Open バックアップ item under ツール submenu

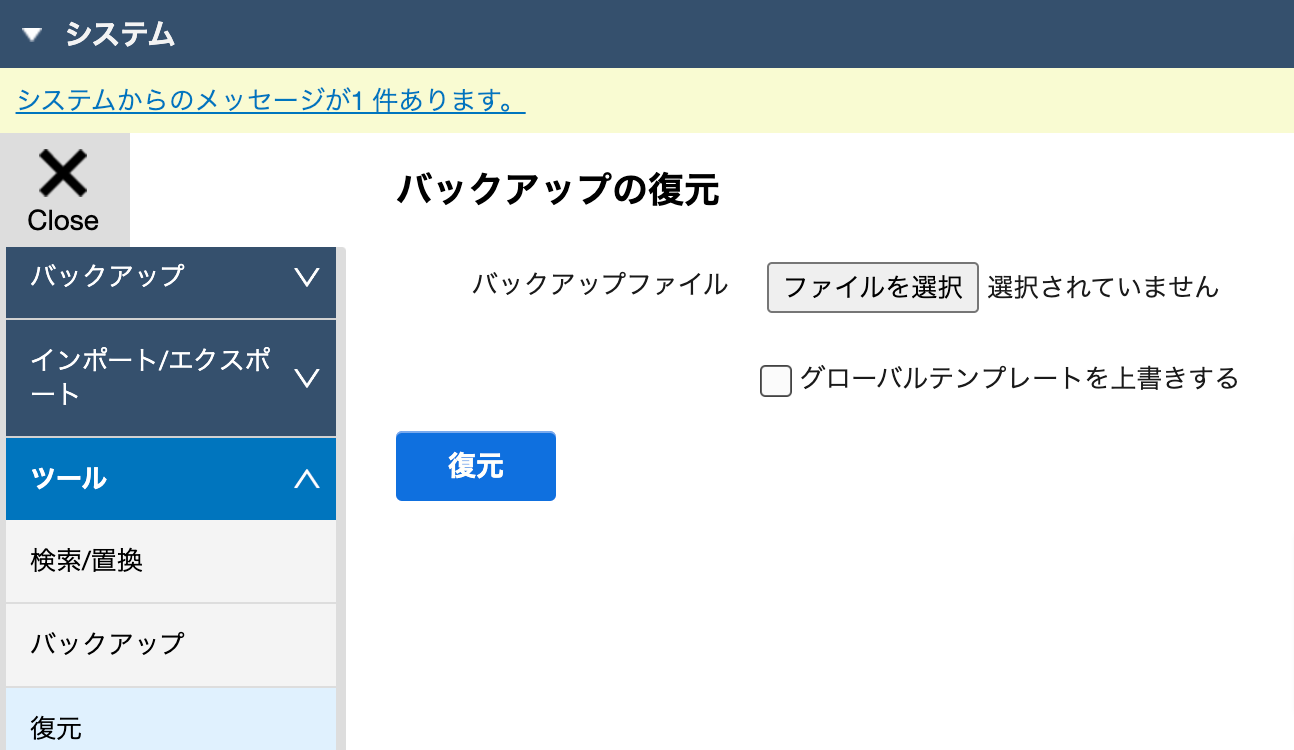pyautogui.click(x=108, y=643)
